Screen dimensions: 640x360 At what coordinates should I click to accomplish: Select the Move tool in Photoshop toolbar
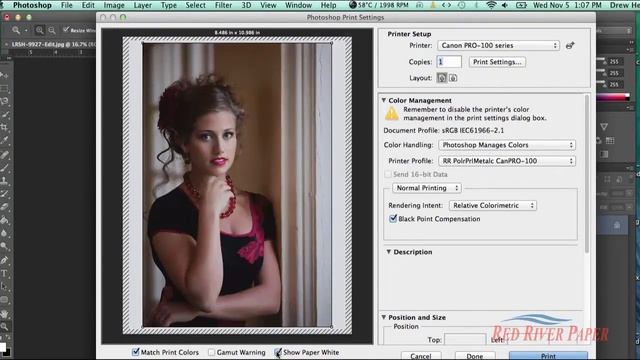click(4, 75)
